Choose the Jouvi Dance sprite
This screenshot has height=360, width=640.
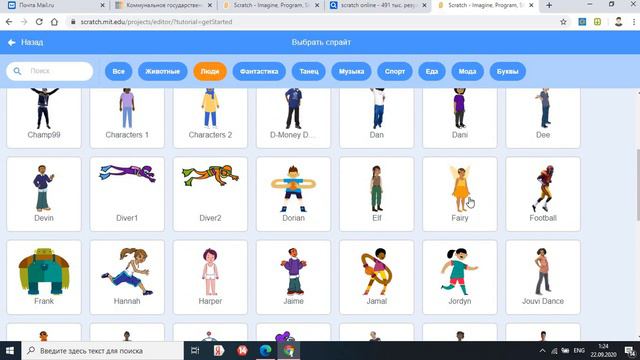(x=543, y=277)
